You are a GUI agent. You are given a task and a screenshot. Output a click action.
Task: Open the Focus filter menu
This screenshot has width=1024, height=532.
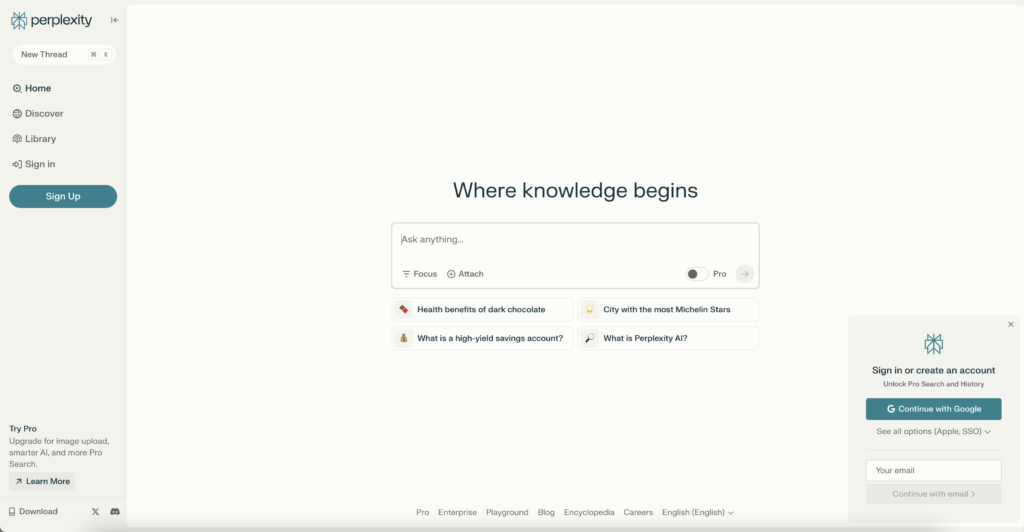pos(420,274)
